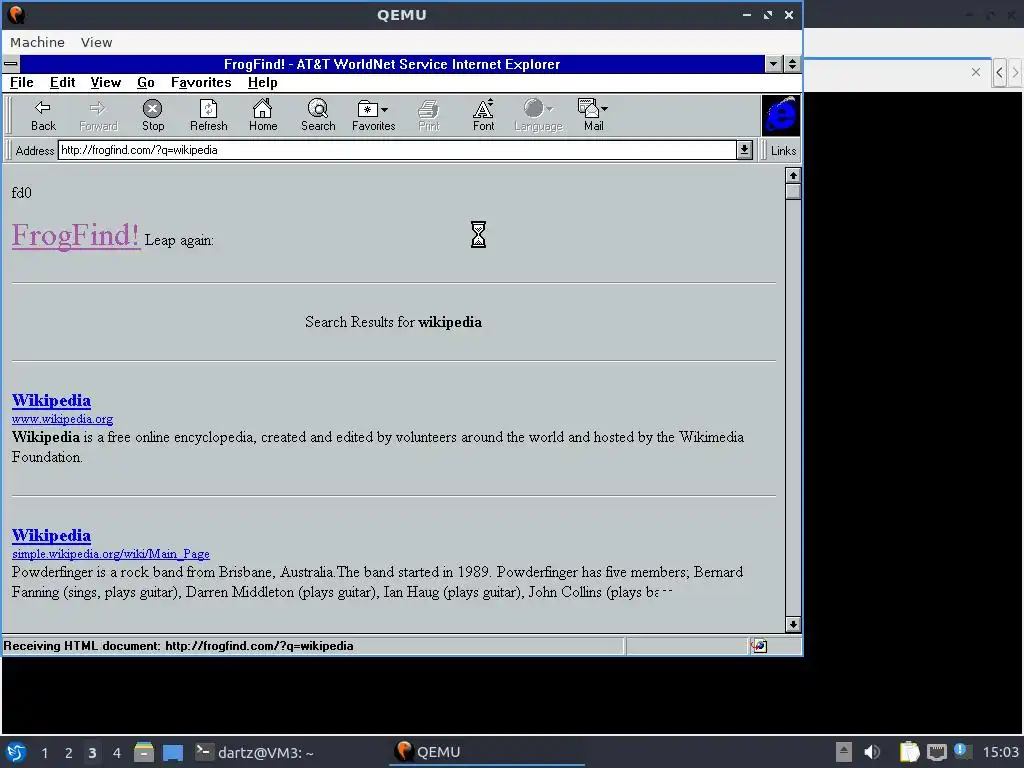1024x768 pixels.
Task: Open the window control menu box
Action: [x=11, y=64]
